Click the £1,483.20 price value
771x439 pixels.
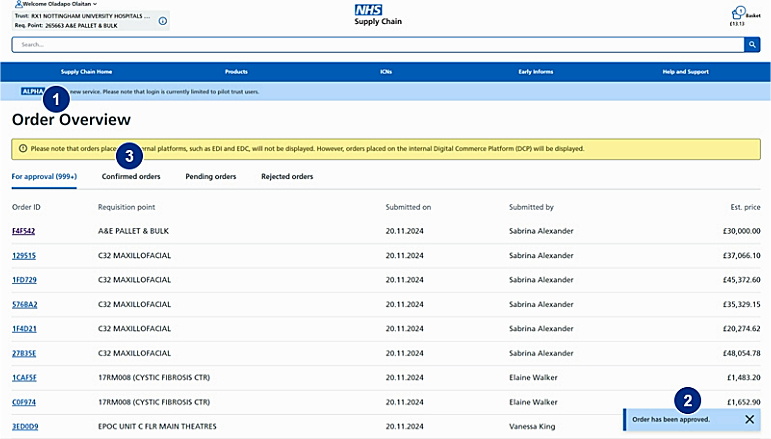[x=743, y=378]
